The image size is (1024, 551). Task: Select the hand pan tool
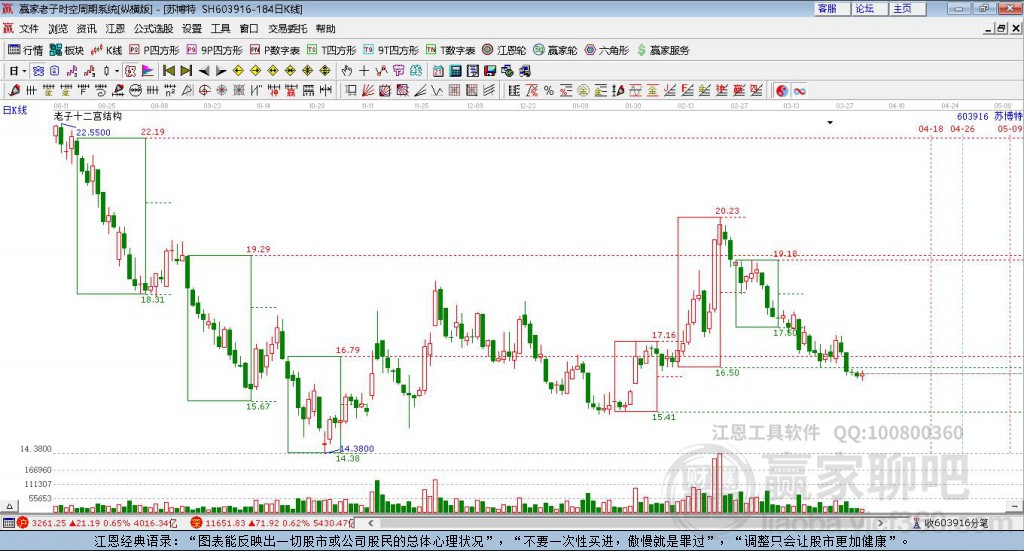[x=347, y=71]
